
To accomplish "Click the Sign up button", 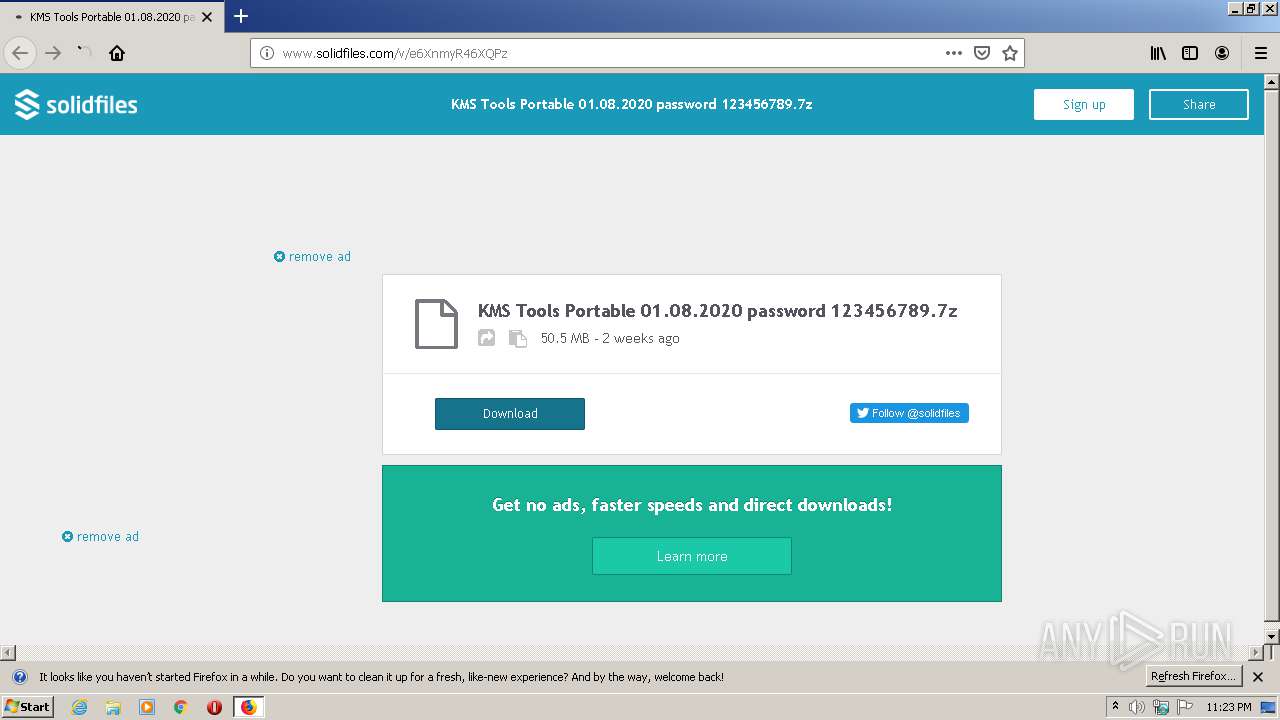I will (x=1084, y=104).
